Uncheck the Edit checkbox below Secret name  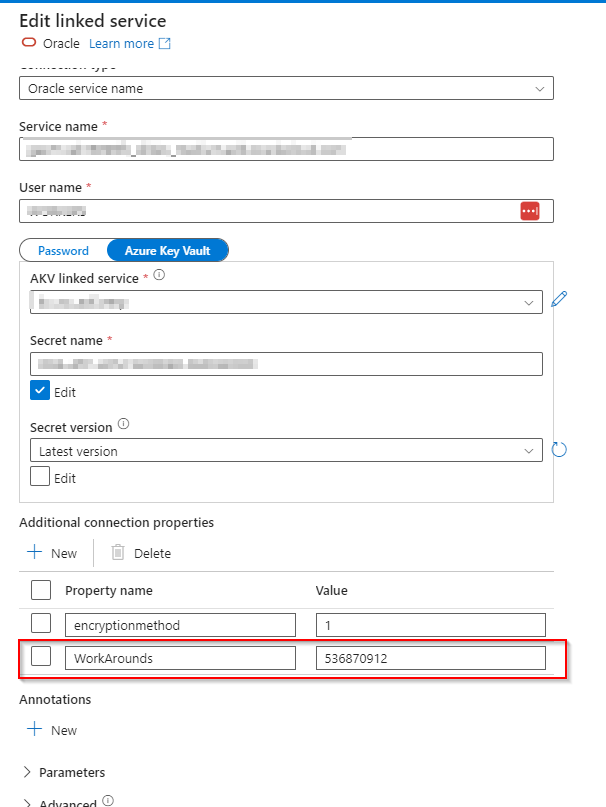40,391
